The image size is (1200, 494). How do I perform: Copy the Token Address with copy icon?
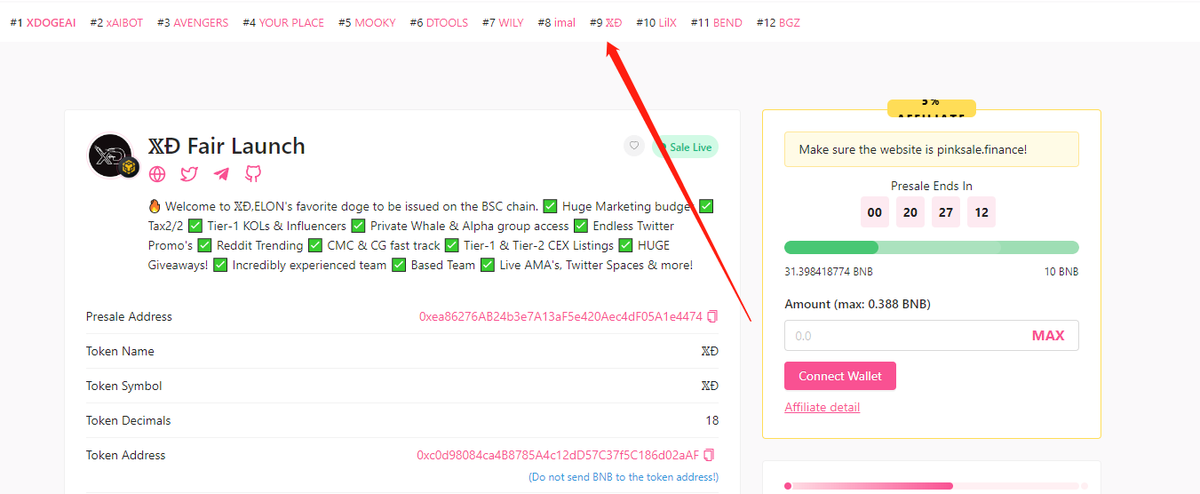pyautogui.click(x=709, y=455)
